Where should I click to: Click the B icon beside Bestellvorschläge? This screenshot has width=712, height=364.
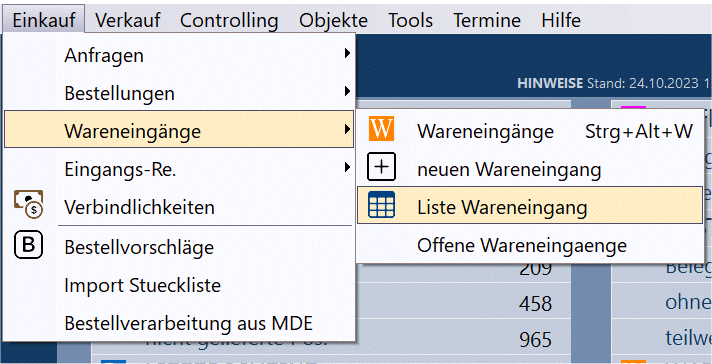click(x=29, y=245)
